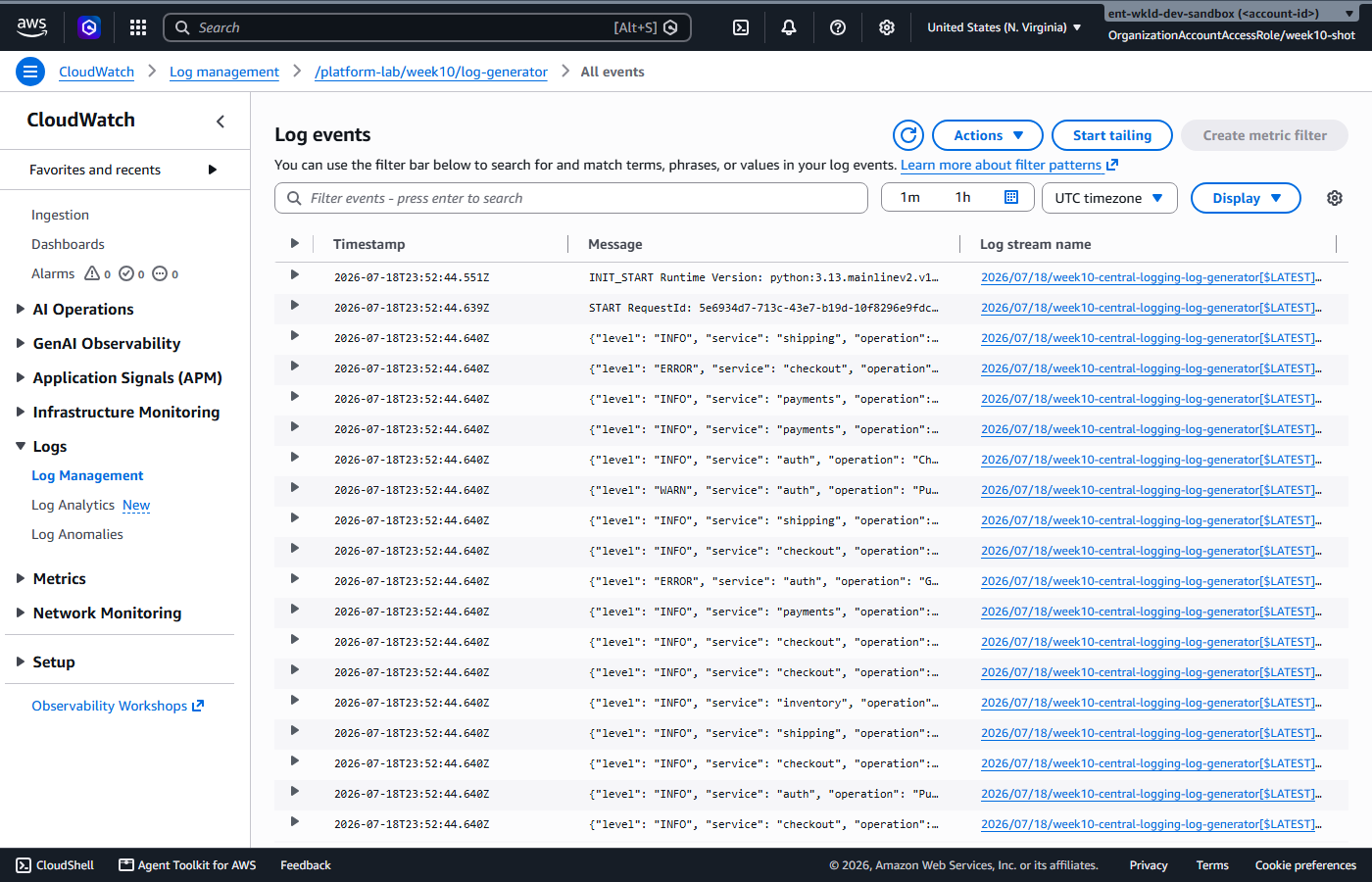The image size is (1372, 882).
Task: Open the AWS home logo
Action: click(31, 27)
